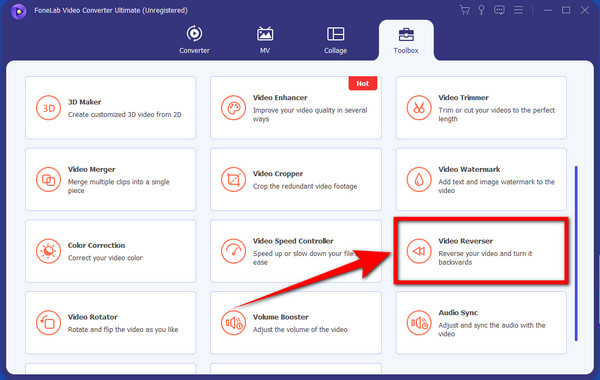Click the FoneLab app logo
Screen dimensions: 600x380
click(18, 11)
